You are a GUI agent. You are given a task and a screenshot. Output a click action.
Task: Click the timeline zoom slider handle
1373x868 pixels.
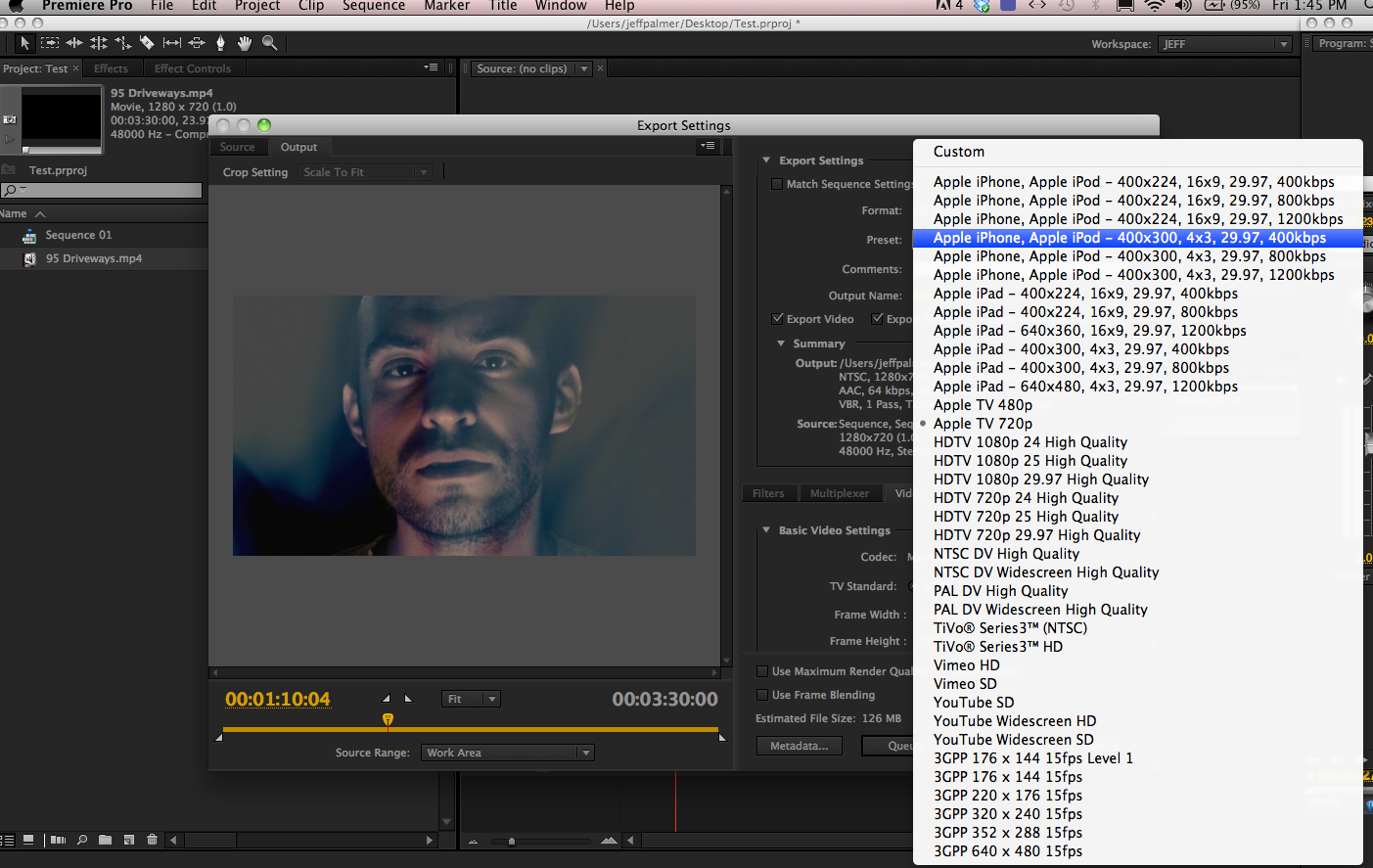[511, 841]
